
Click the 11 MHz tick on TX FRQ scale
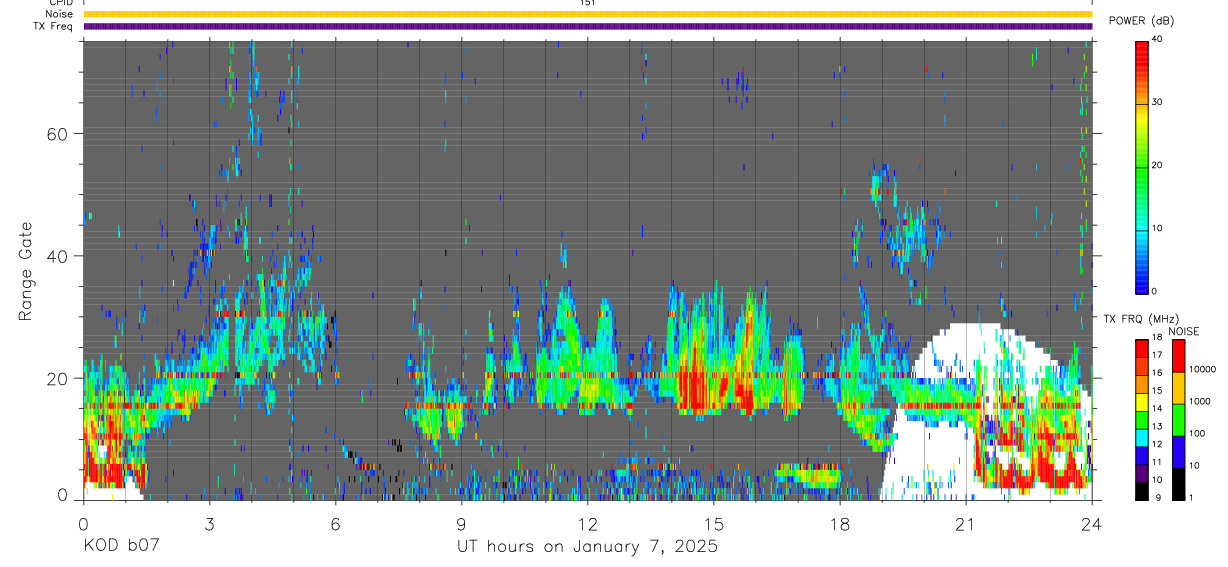coord(1158,462)
